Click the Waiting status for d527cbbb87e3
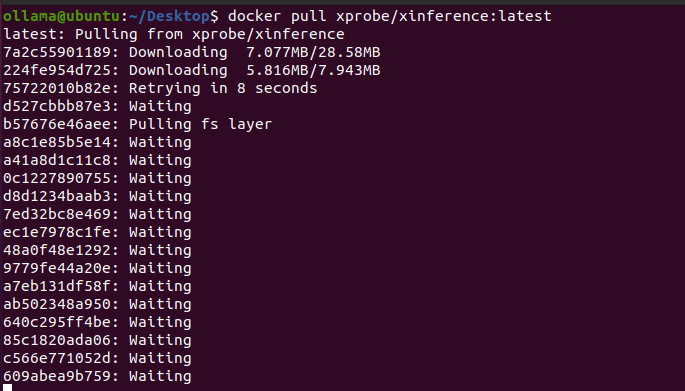Viewport: 685px width, 391px height. pyautogui.click(x=160, y=107)
